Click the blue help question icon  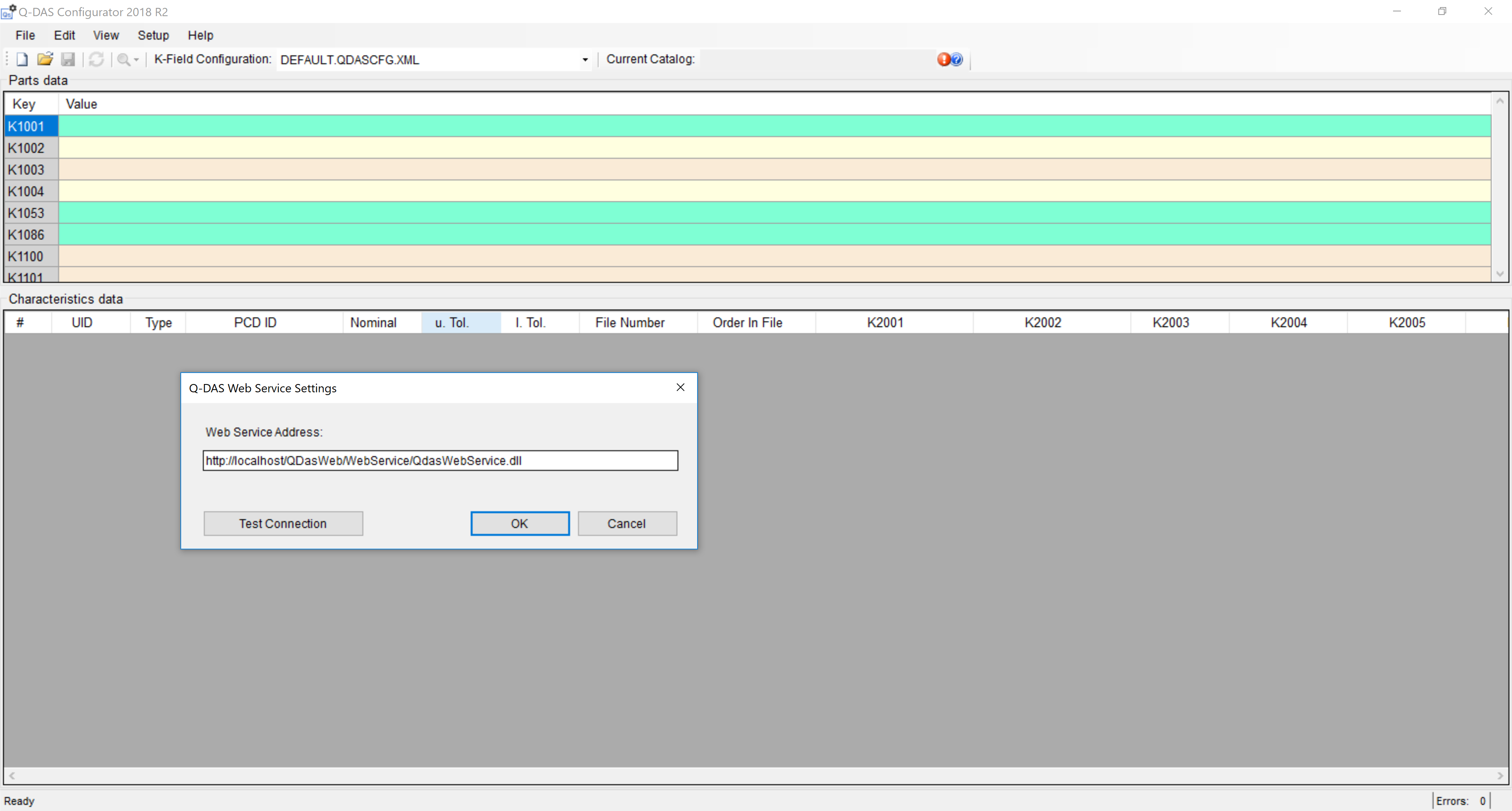pos(957,59)
